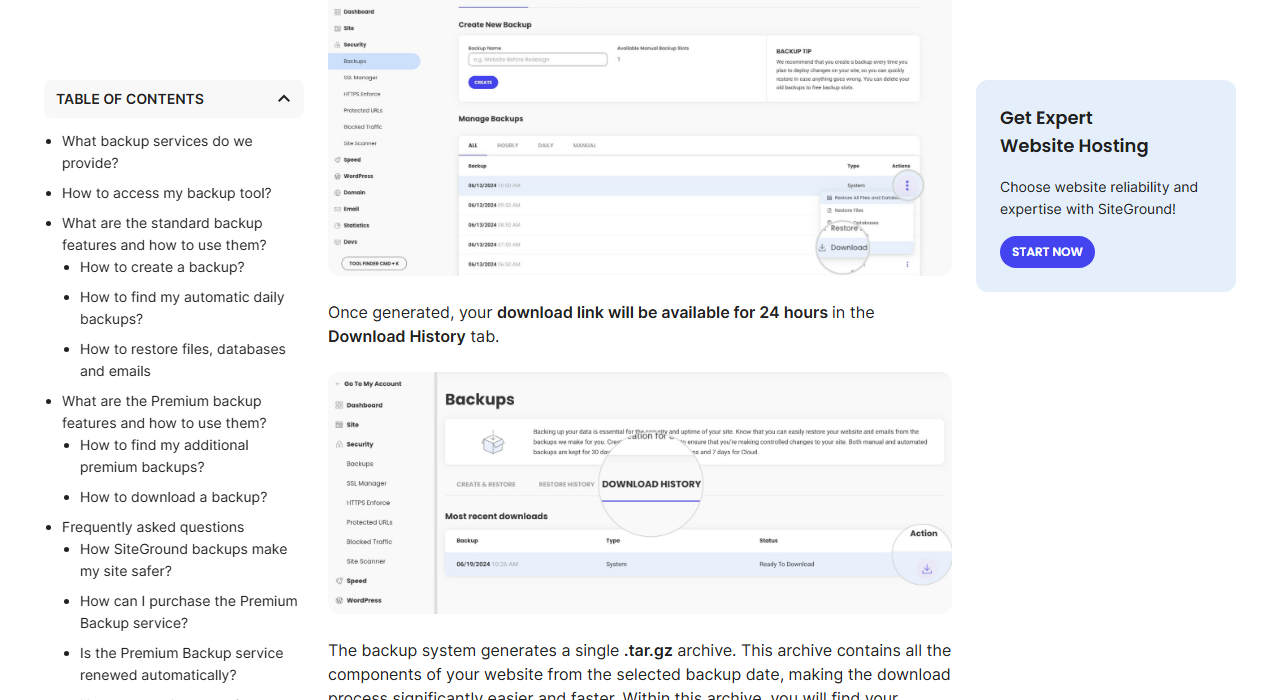
Task: Click the blue CREATE button in the upper screenshot
Action: coord(483,82)
